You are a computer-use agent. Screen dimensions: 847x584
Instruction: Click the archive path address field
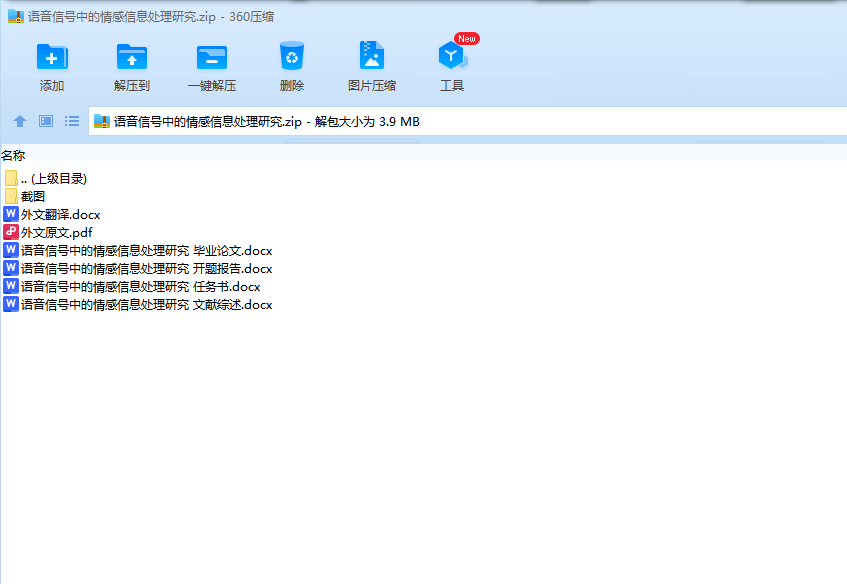pyautogui.click(x=467, y=121)
